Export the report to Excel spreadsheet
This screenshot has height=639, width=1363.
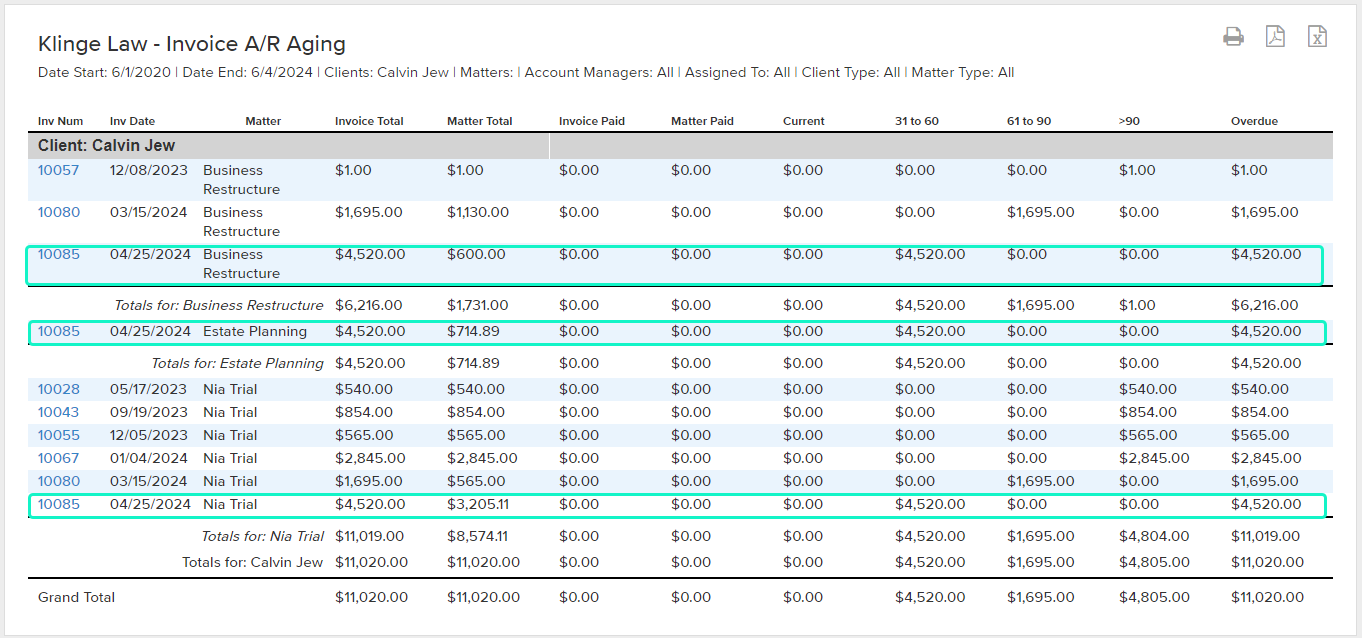(x=1318, y=37)
